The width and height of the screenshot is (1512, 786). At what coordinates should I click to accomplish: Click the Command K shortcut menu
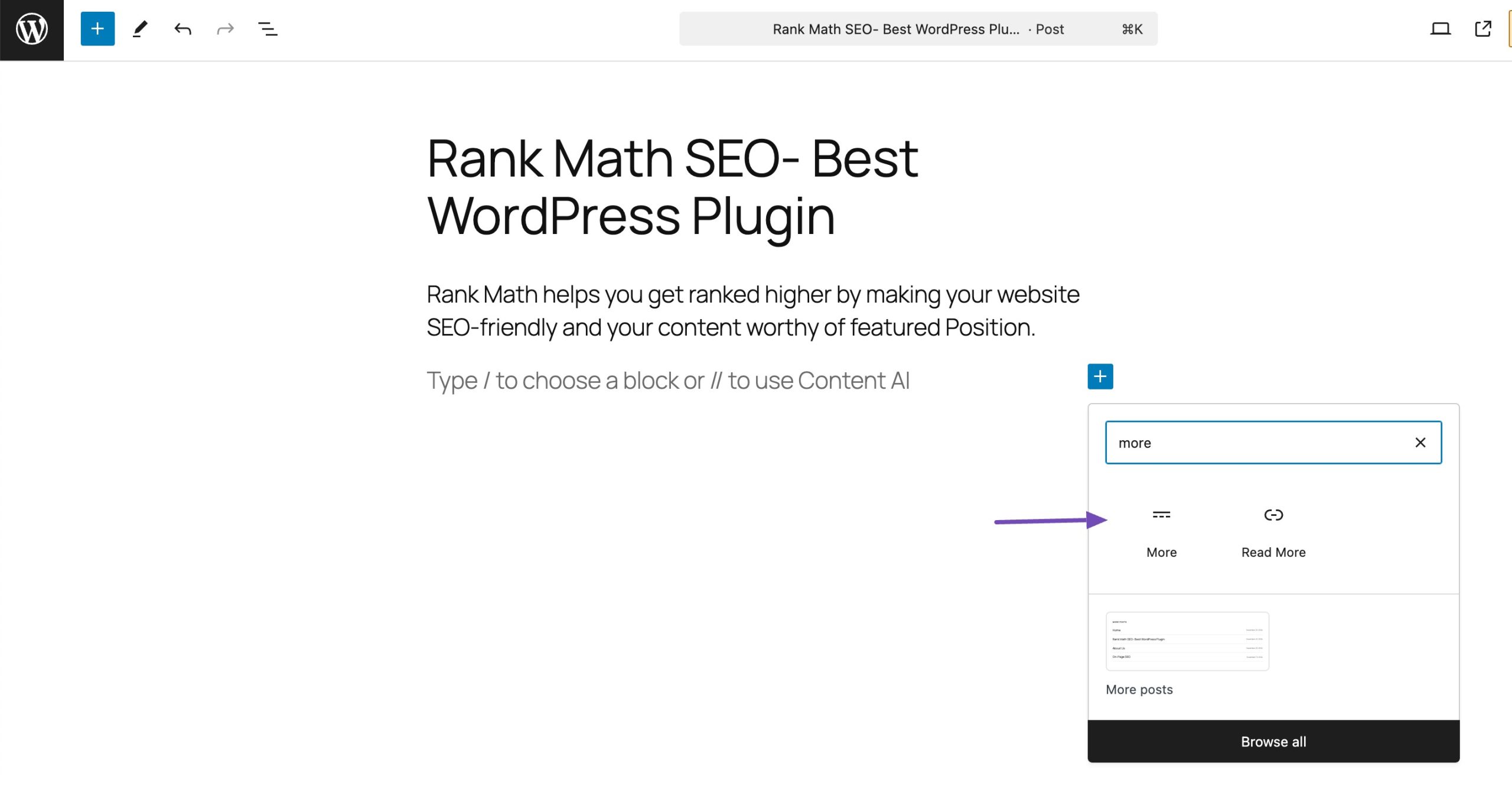(1132, 28)
